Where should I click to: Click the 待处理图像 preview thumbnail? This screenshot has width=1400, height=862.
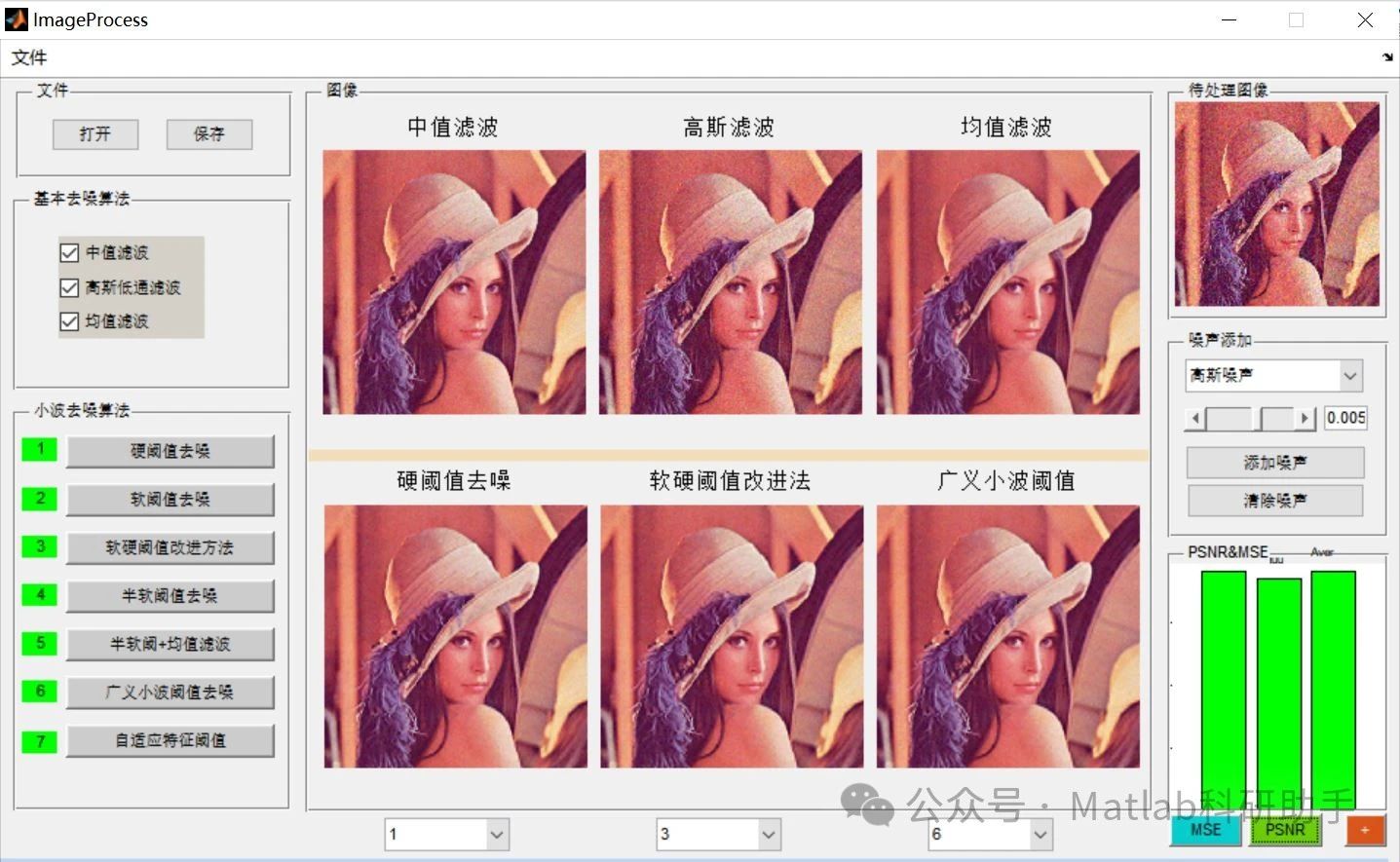pos(1277,204)
